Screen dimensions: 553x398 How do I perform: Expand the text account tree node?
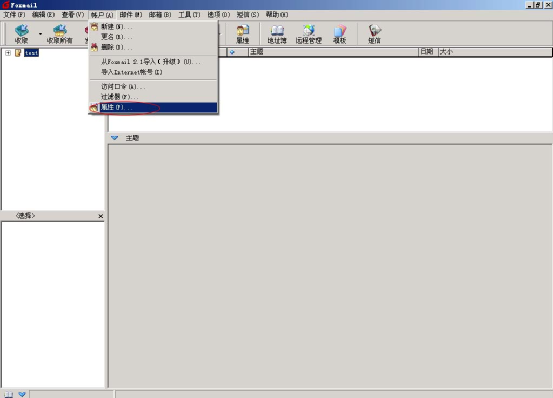click(8, 53)
